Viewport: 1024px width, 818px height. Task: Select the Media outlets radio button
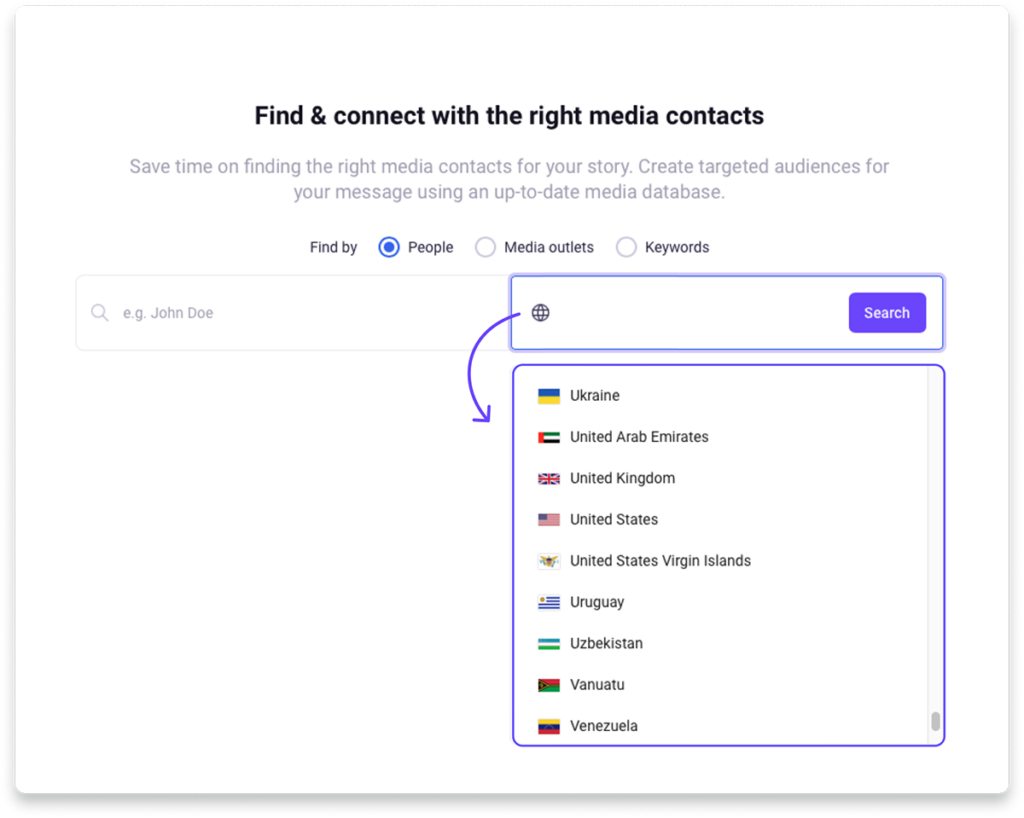(x=485, y=247)
